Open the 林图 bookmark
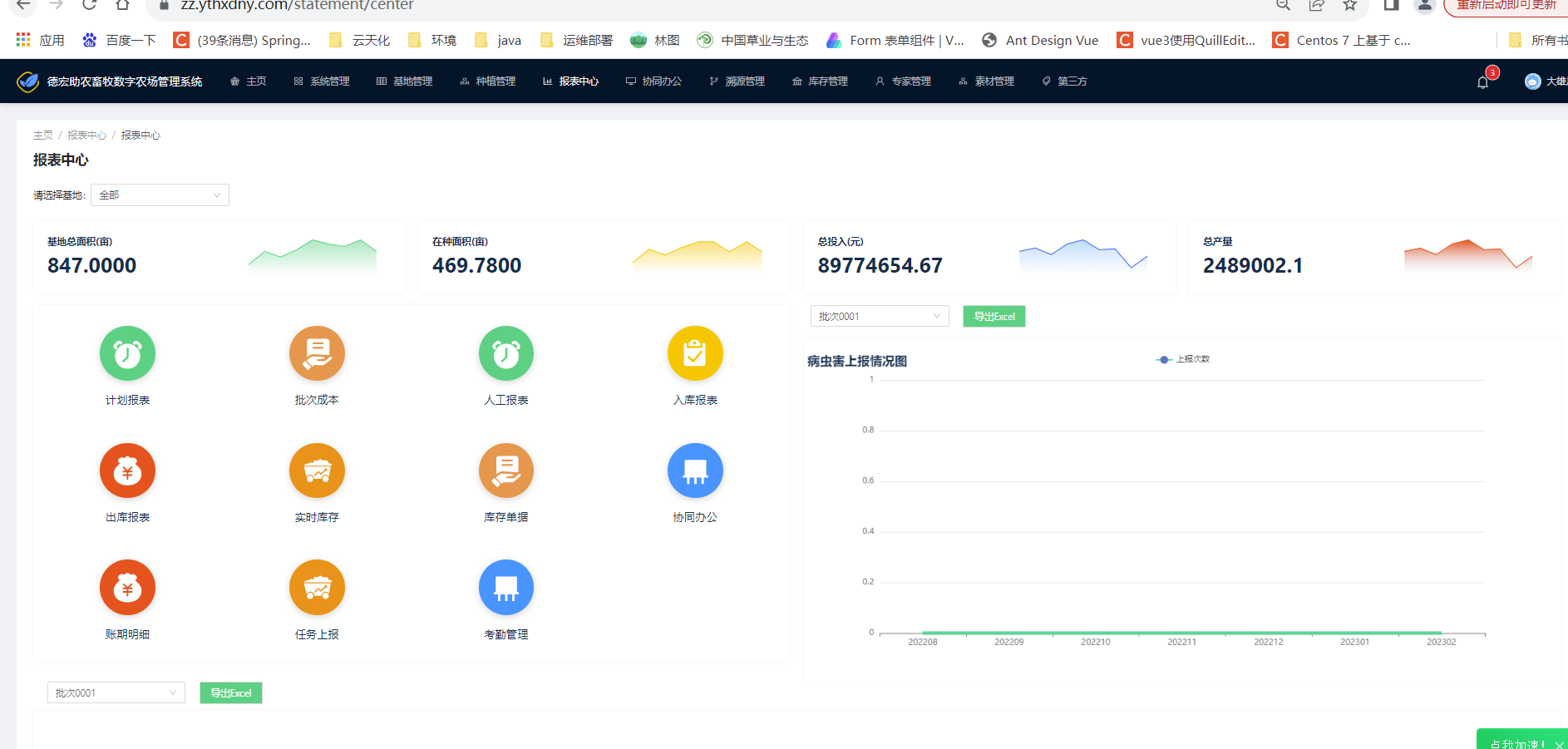 (655, 40)
